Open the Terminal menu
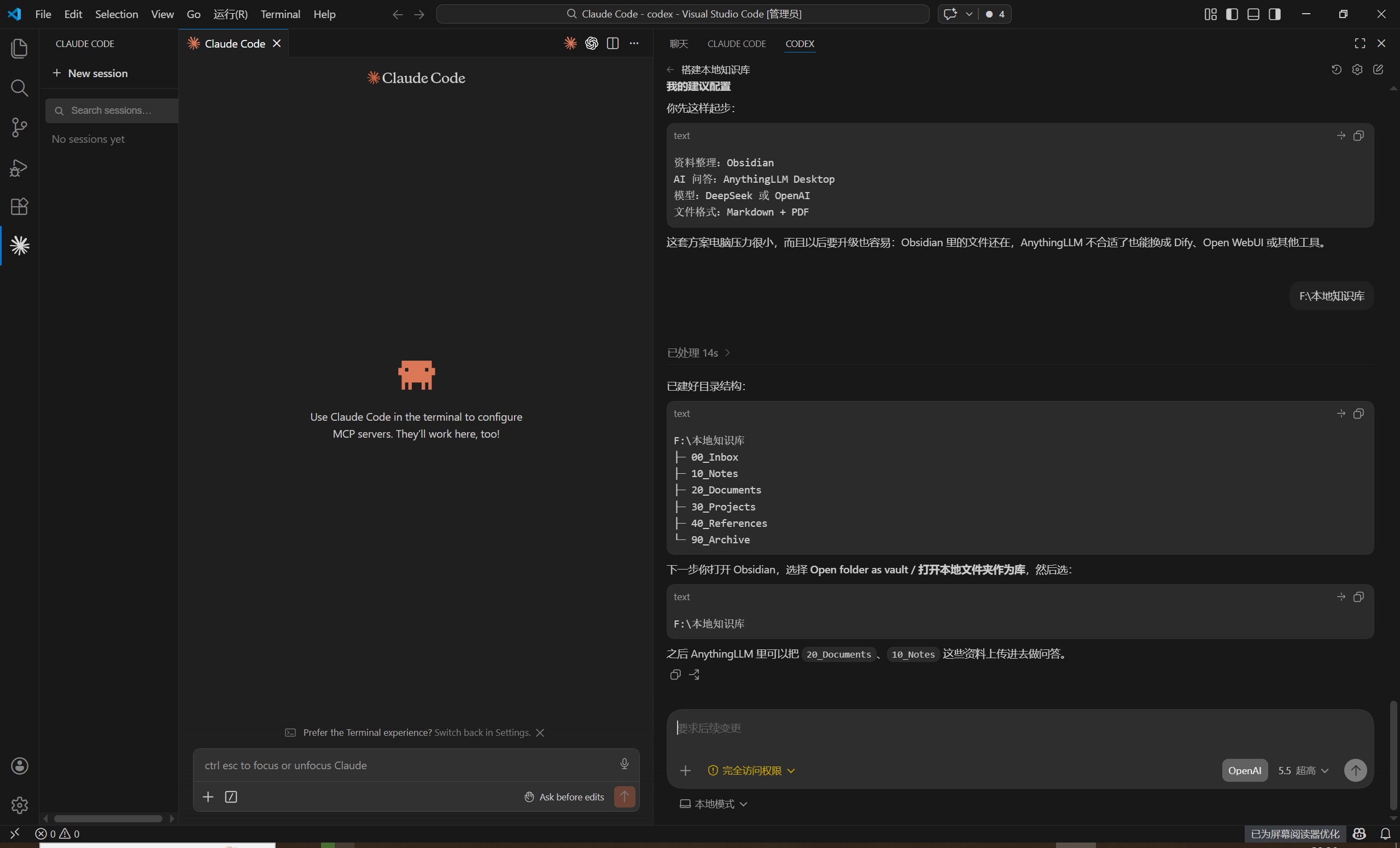This screenshot has height=848, width=1400. (280, 14)
